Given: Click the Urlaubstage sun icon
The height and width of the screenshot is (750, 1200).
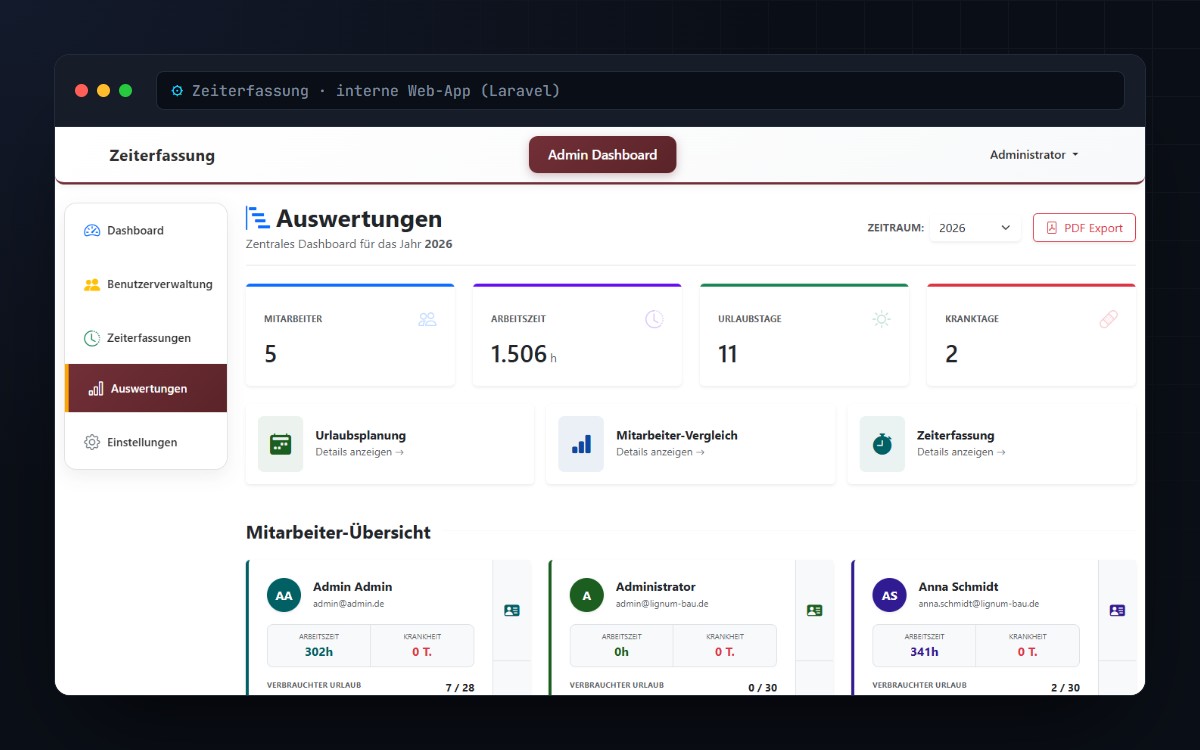Looking at the screenshot, I should 881,319.
